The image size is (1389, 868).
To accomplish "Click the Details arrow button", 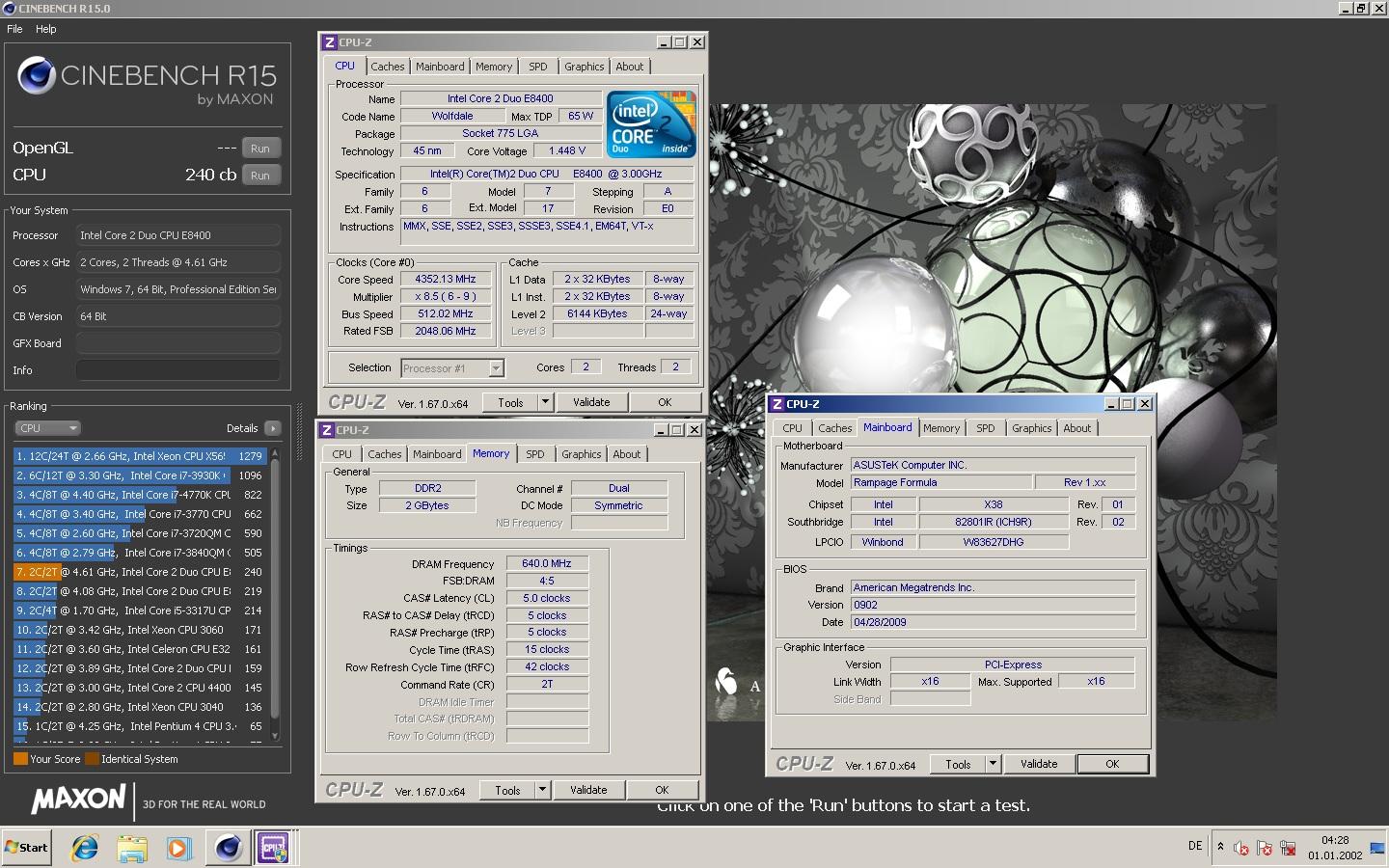I will coord(272,428).
